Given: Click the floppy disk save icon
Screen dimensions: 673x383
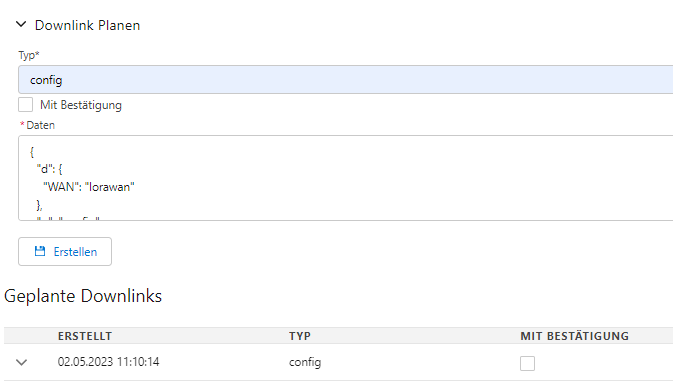Looking at the screenshot, I should click(40, 252).
